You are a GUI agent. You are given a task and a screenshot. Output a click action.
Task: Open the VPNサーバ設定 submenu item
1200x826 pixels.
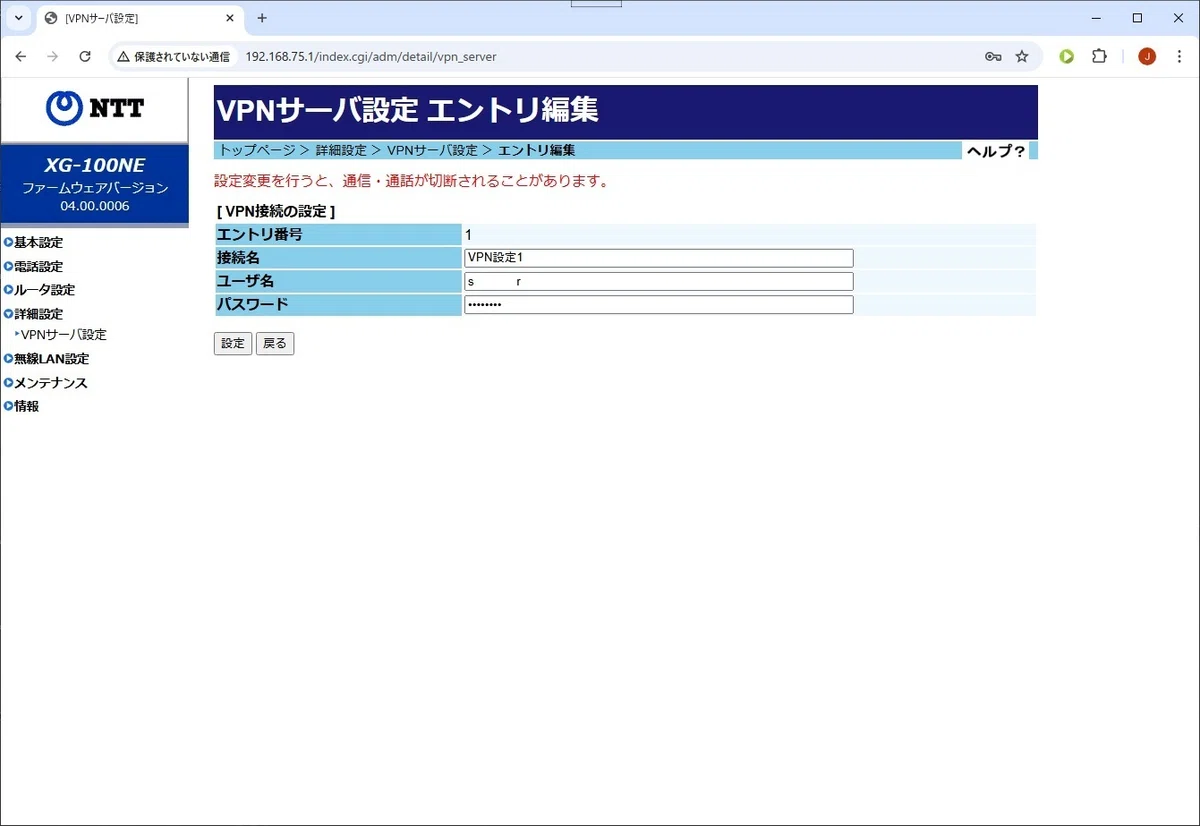coord(62,335)
